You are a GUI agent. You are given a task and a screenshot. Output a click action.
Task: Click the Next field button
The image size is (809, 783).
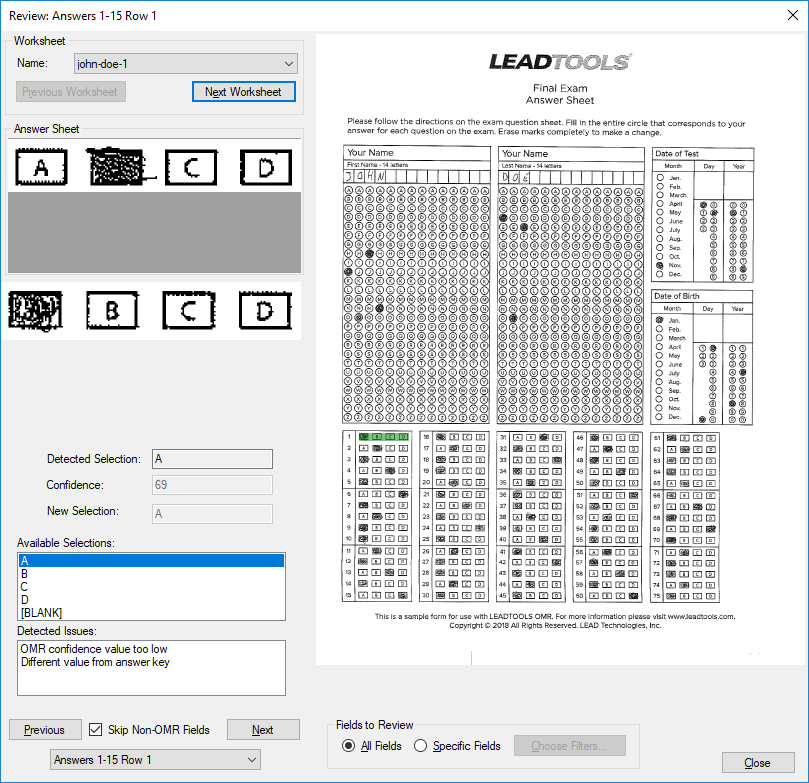tap(263, 730)
